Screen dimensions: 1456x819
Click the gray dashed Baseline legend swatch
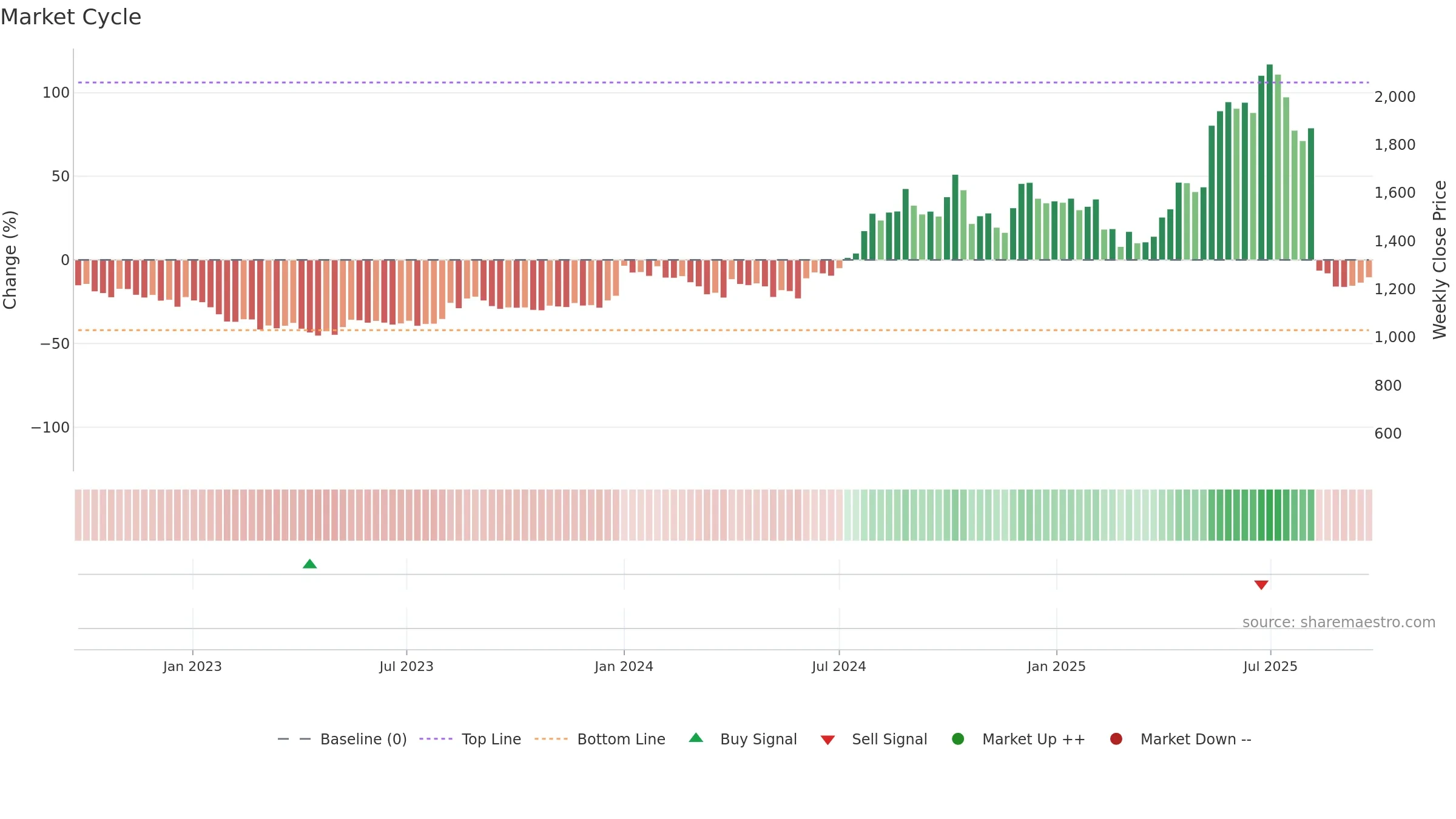coord(294,739)
